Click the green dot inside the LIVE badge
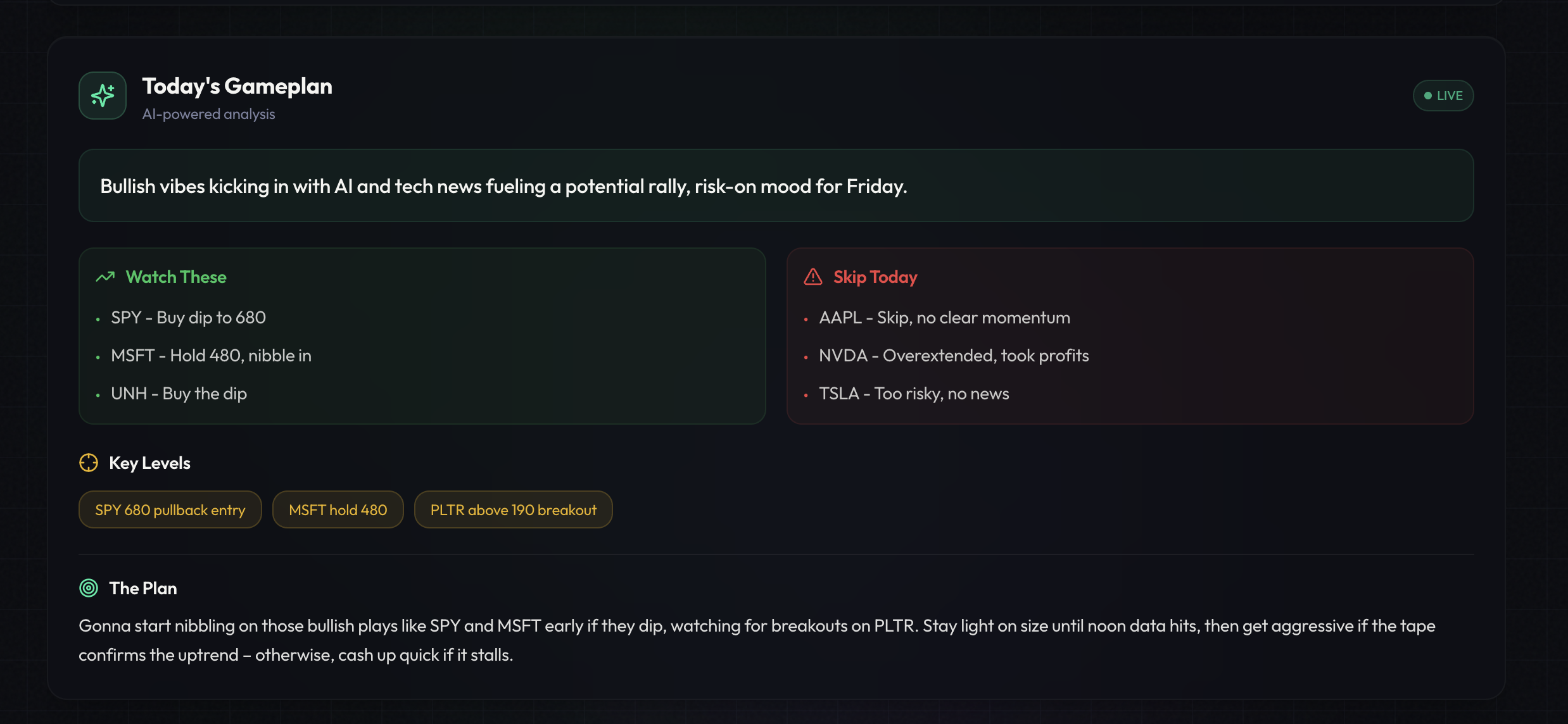 tap(1427, 95)
